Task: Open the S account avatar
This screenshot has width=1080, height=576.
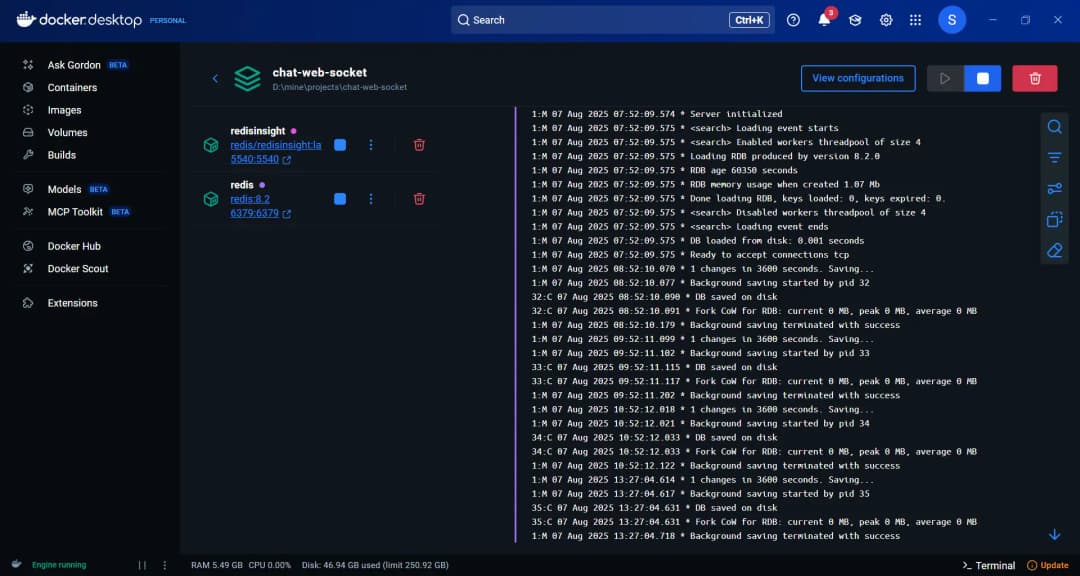Action: (x=952, y=20)
